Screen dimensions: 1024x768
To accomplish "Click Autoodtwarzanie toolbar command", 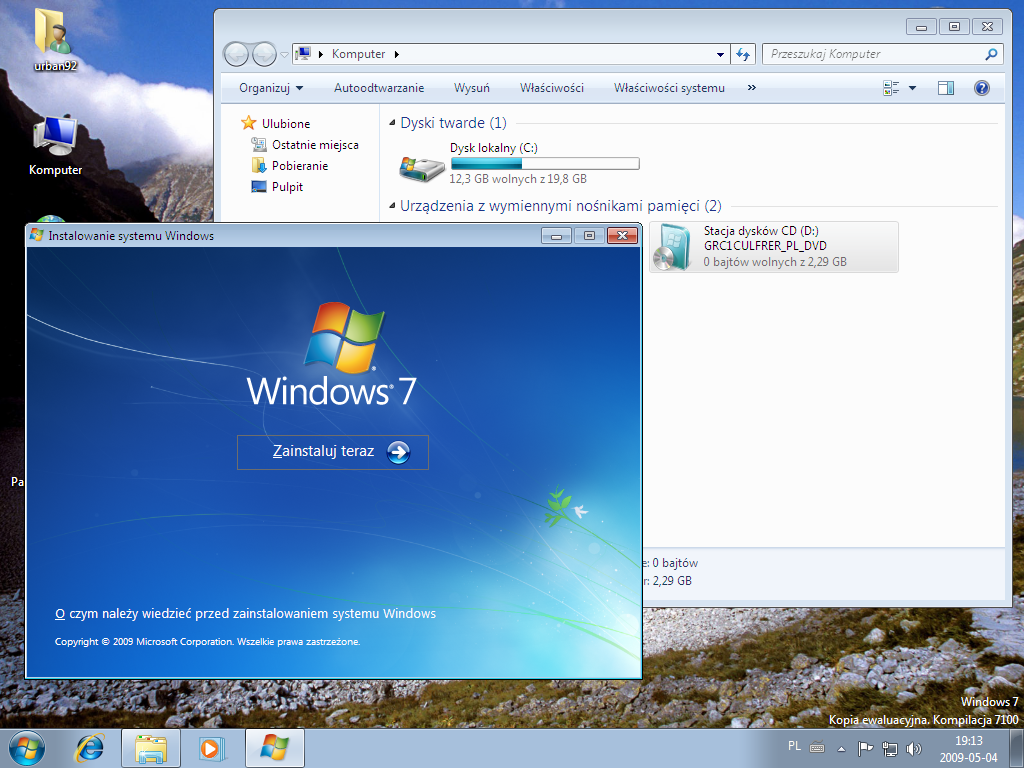I will point(379,88).
